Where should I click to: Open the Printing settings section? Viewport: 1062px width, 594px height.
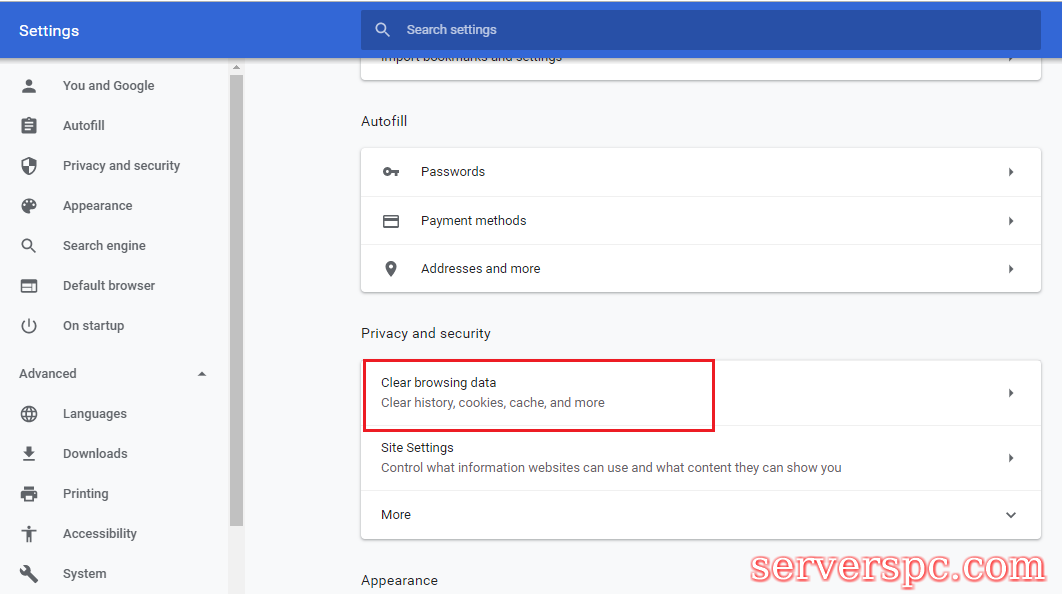[86, 494]
